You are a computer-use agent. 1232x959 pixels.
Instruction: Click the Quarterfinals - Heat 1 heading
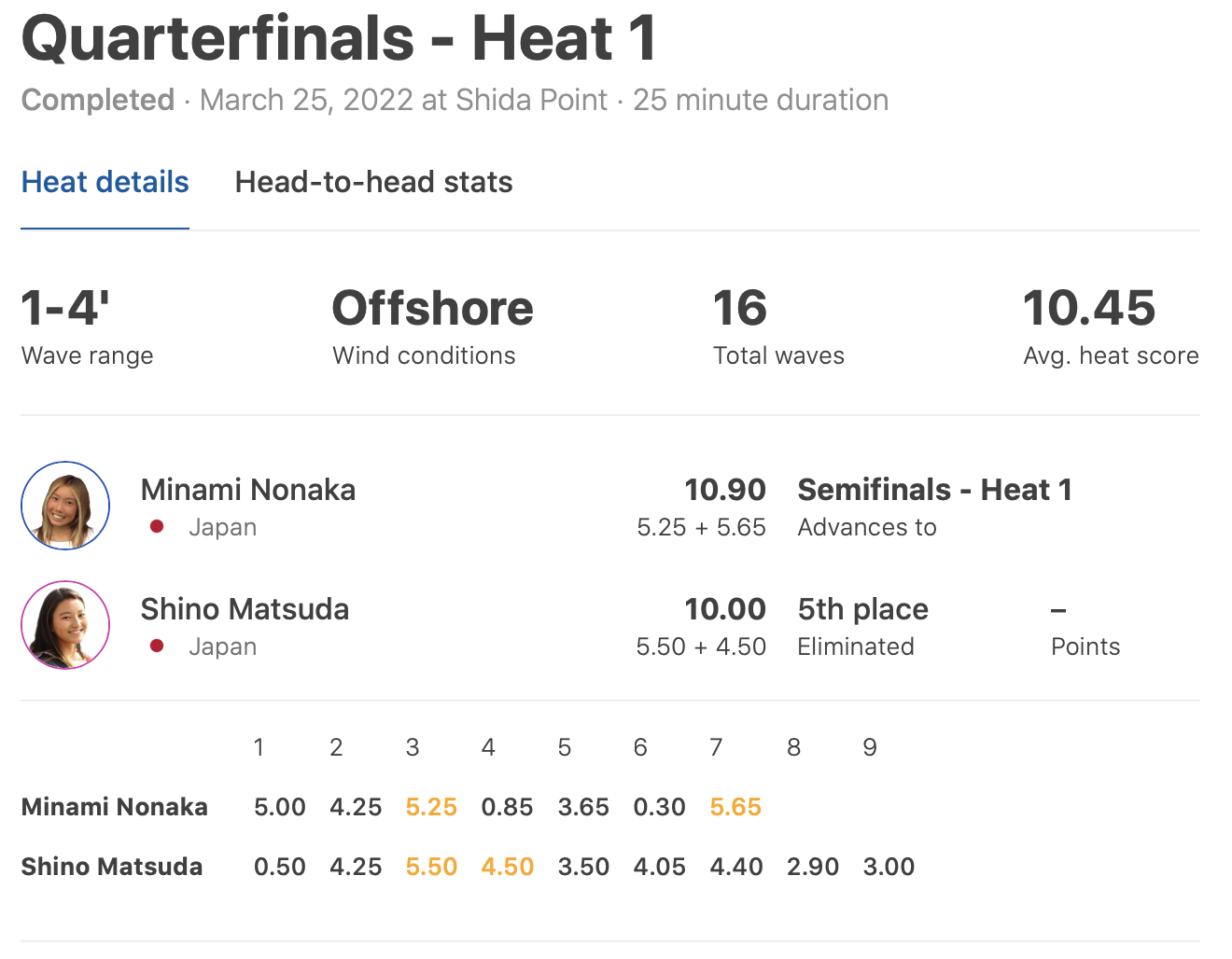coord(340,39)
